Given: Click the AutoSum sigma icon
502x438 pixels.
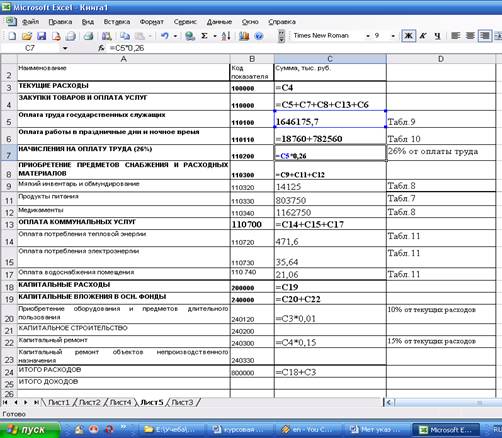Looking at the screenshot, I should 205,36.
